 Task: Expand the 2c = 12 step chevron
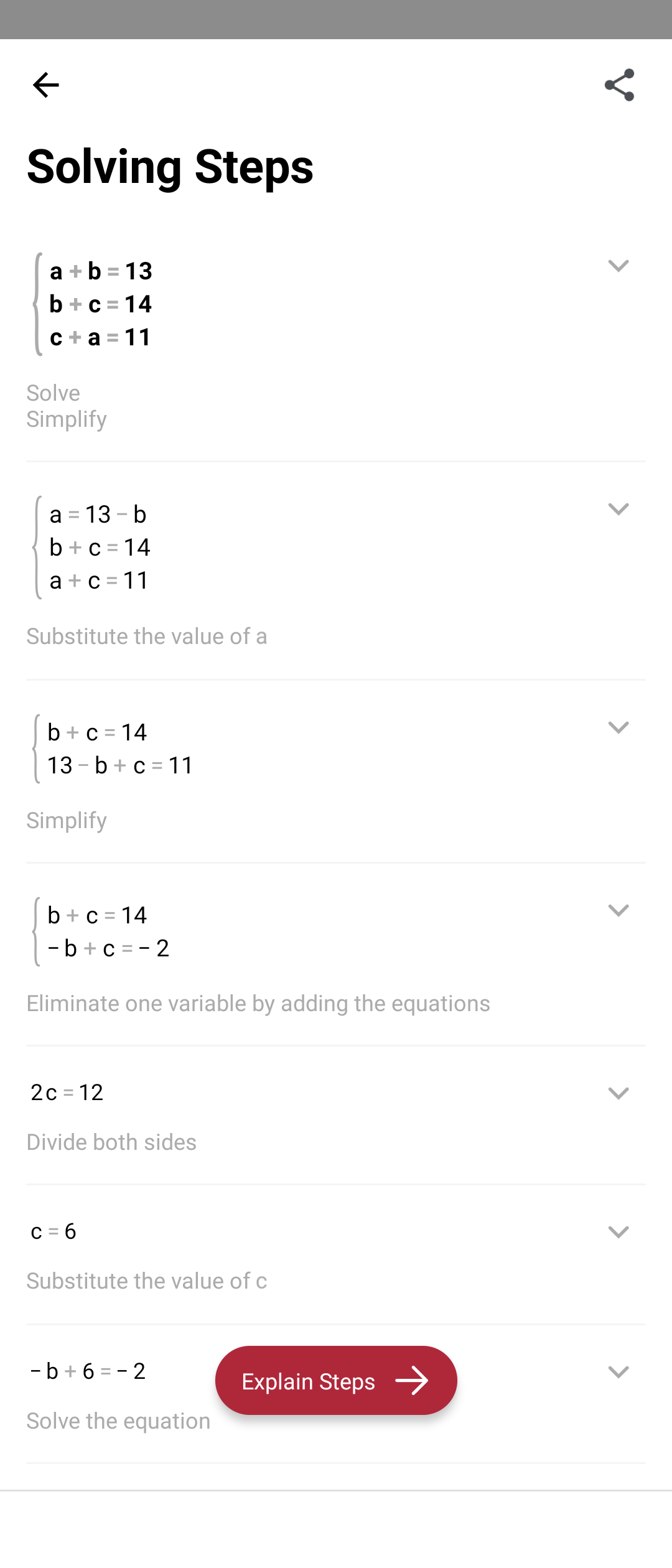tap(618, 1093)
